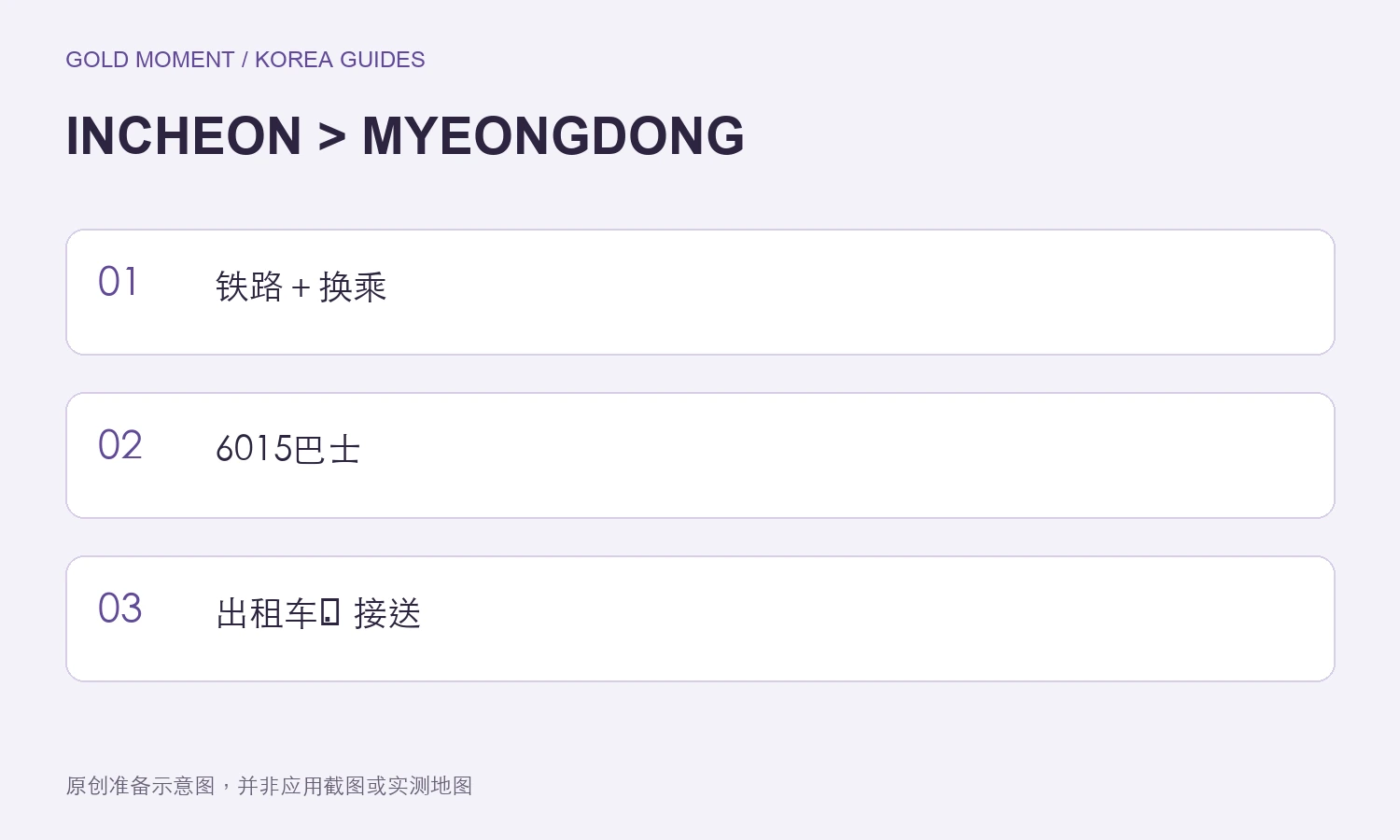Select the number 03 label
This screenshot has height=840, width=1400.
click(x=120, y=609)
